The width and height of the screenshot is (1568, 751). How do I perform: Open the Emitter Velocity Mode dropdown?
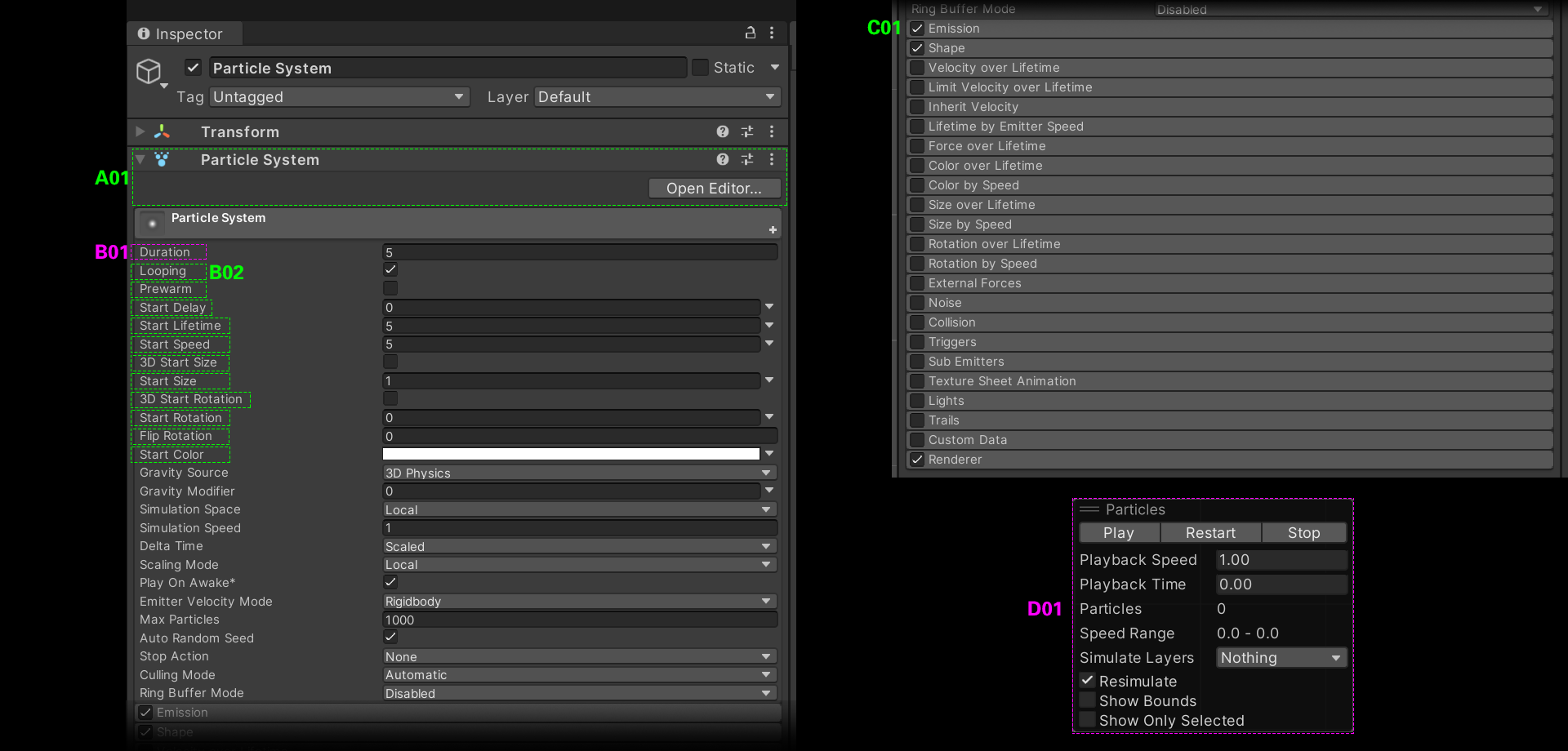click(580, 602)
